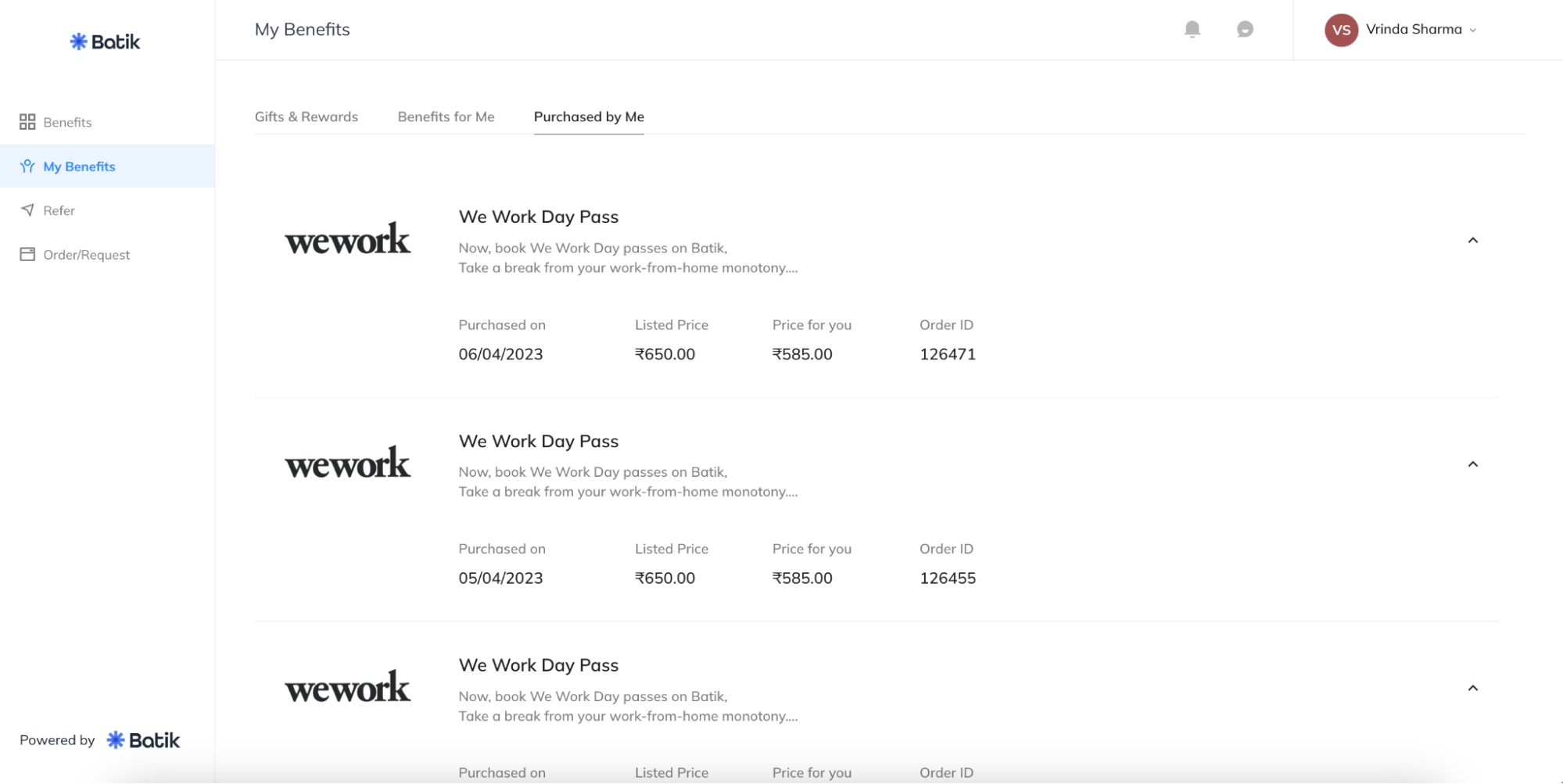This screenshot has height=784, width=1563.
Task: Click the Order/Request card icon
Action: 27,255
